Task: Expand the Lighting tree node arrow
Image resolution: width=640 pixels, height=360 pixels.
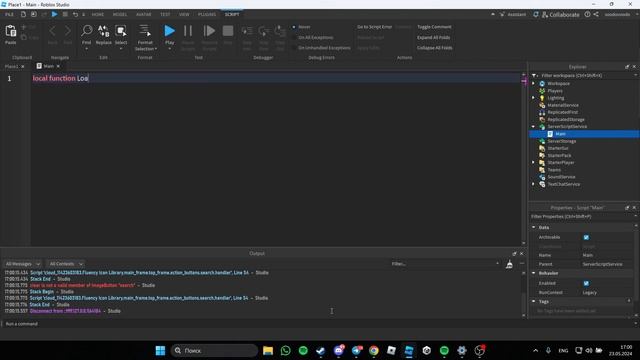Action: click(x=533, y=98)
